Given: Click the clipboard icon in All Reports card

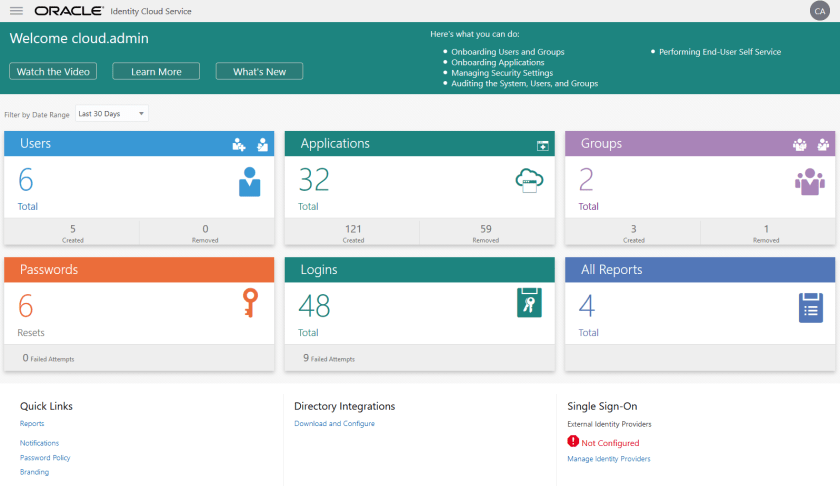Looking at the screenshot, I should pyautogui.click(x=810, y=307).
